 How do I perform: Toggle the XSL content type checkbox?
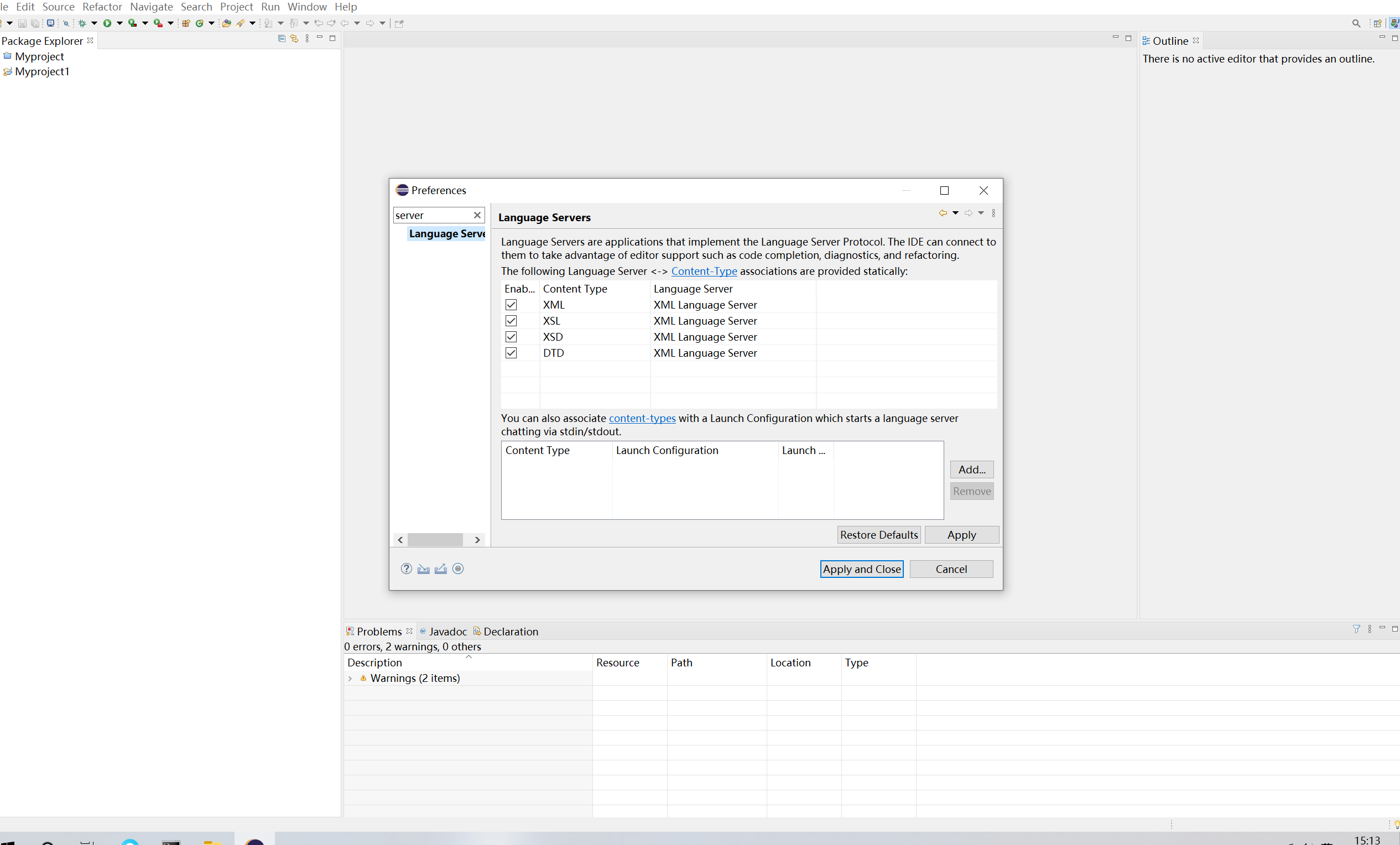[510, 320]
